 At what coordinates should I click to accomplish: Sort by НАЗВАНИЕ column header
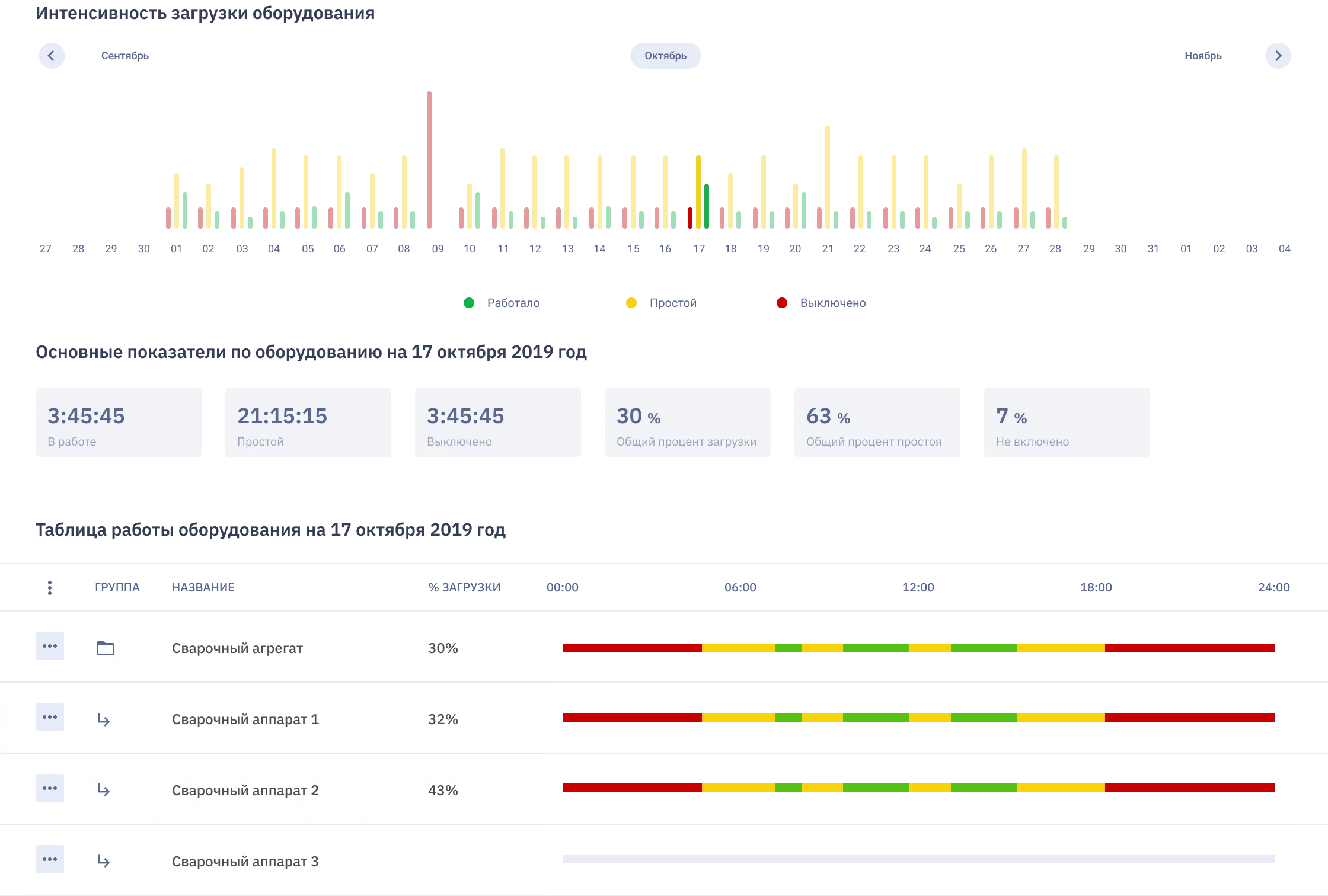[x=203, y=587]
